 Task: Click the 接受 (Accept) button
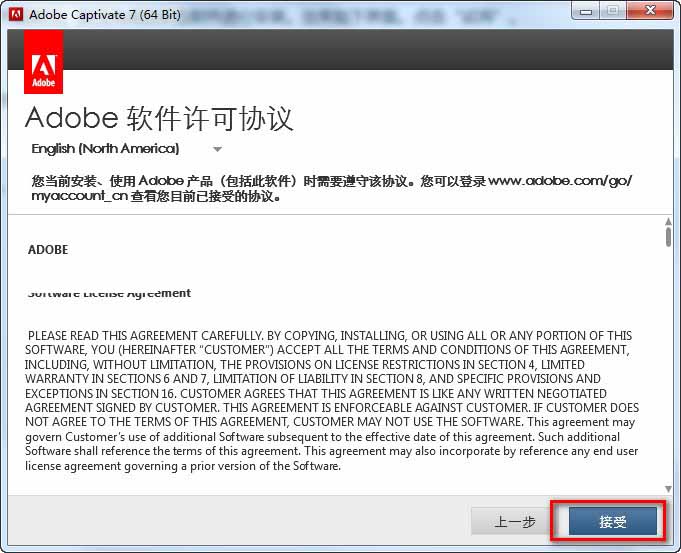pyautogui.click(x=612, y=521)
